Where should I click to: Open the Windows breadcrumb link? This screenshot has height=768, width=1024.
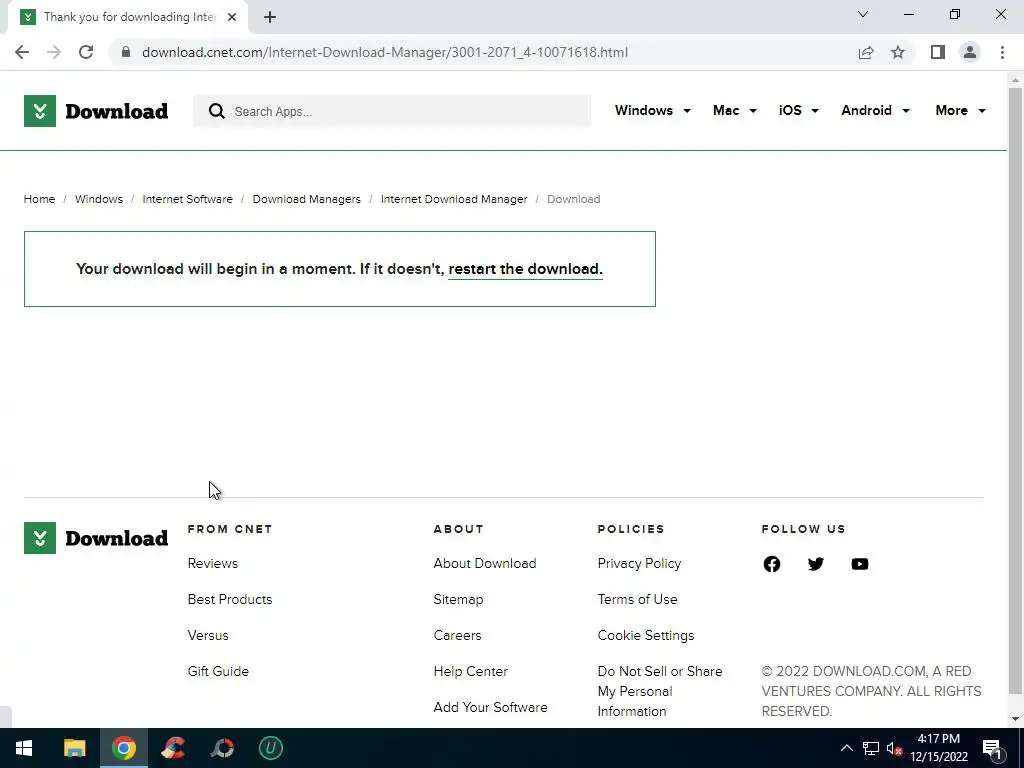pyautogui.click(x=99, y=199)
